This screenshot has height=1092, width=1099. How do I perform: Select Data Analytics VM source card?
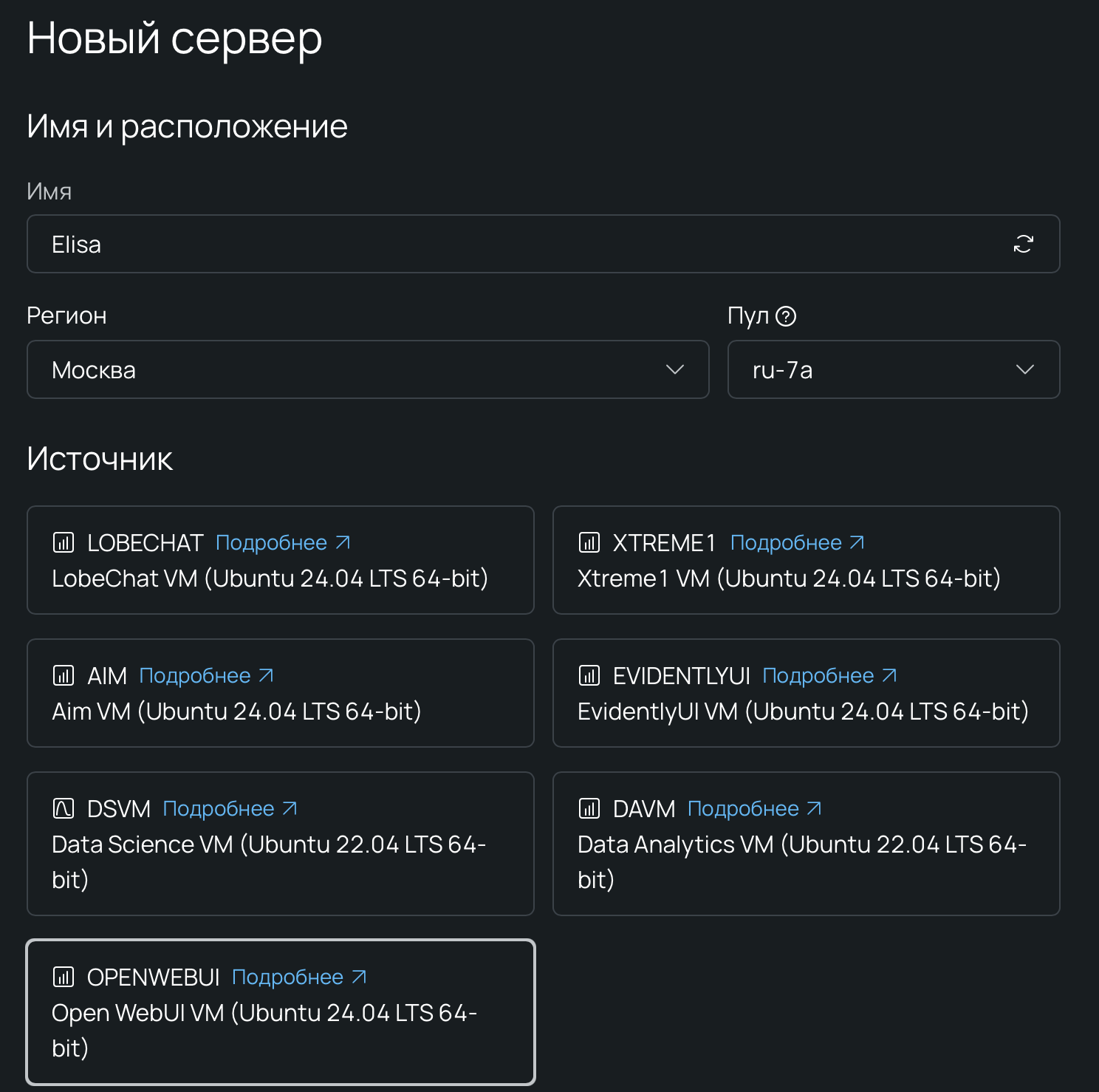[x=807, y=844]
